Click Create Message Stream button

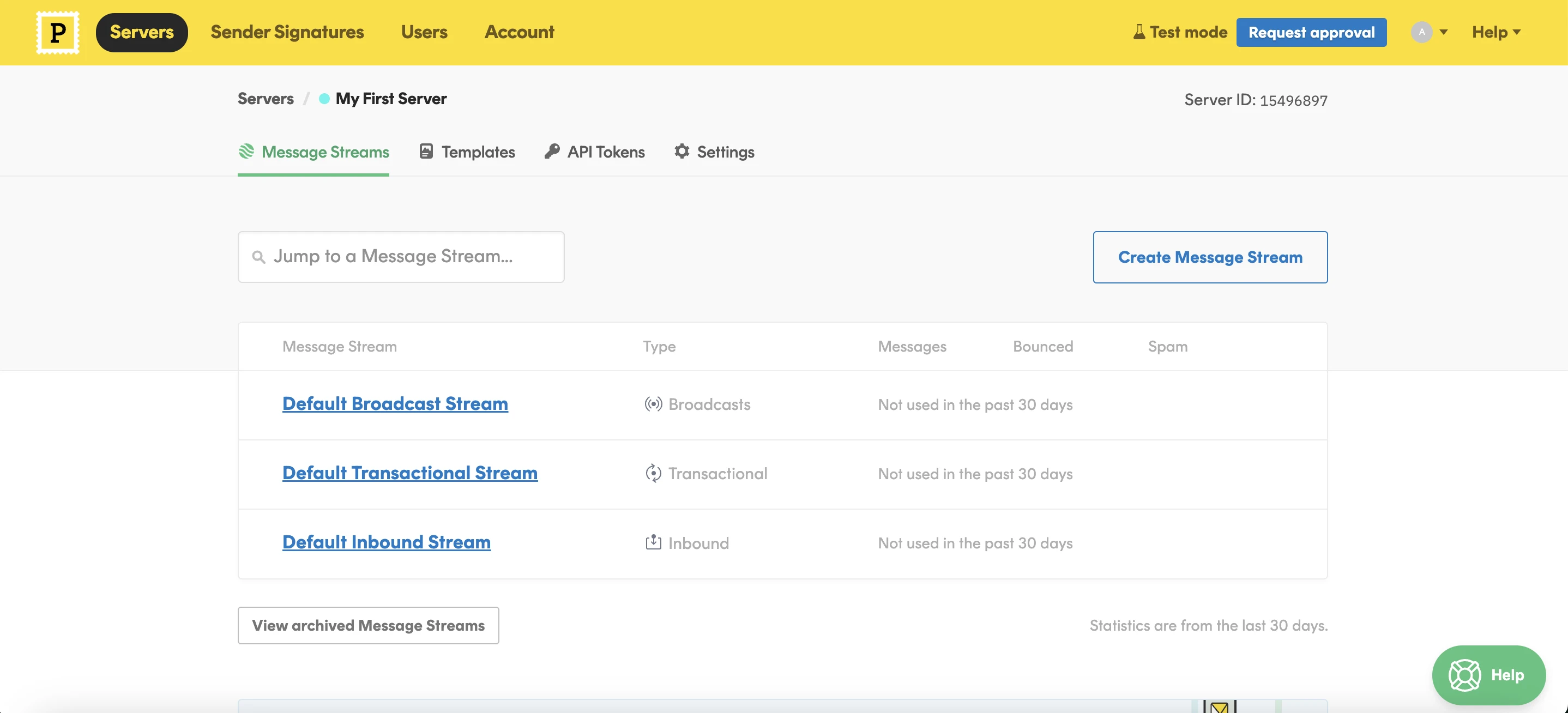pos(1209,257)
